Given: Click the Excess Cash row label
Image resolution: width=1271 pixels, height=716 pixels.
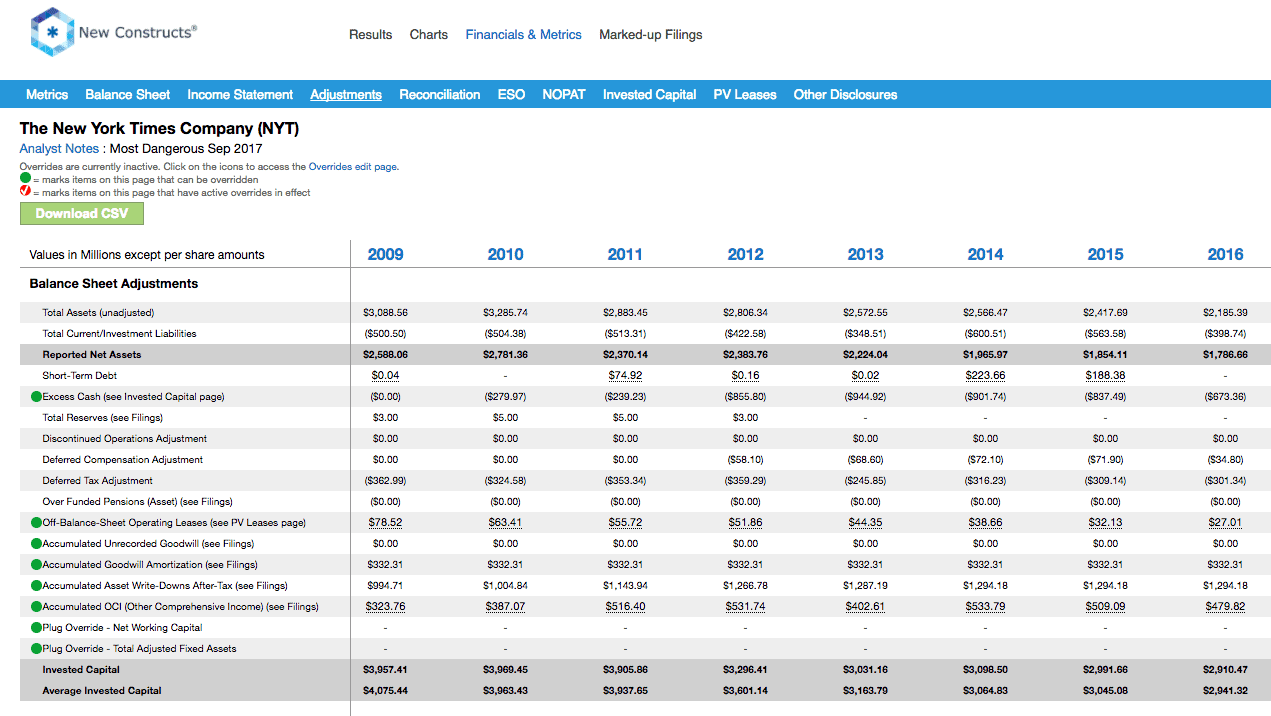Looking at the screenshot, I should pyautogui.click(x=133, y=397).
